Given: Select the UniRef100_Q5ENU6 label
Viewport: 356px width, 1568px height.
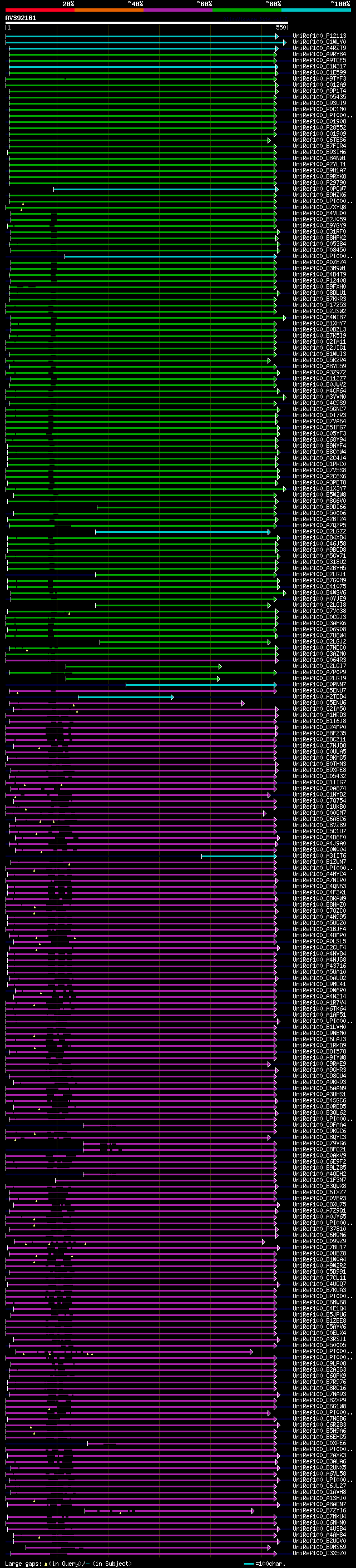Looking at the screenshot, I should [x=319, y=703].
